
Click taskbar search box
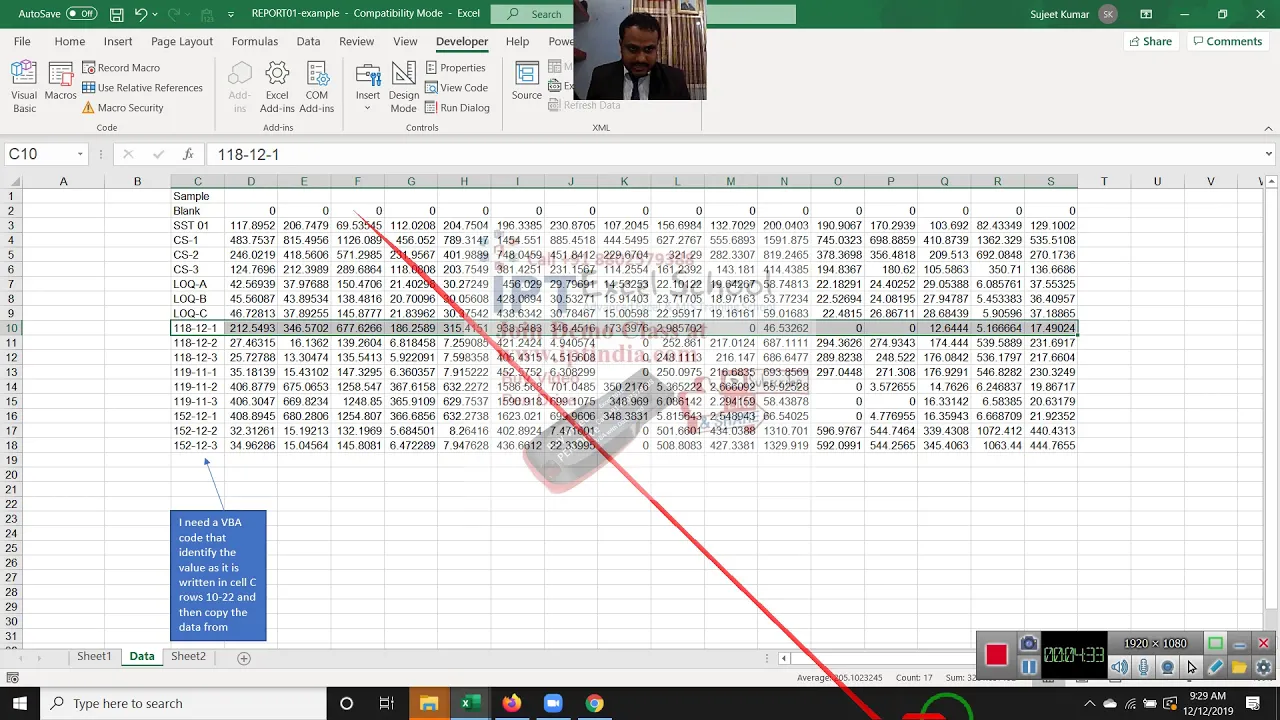pos(184,703)
